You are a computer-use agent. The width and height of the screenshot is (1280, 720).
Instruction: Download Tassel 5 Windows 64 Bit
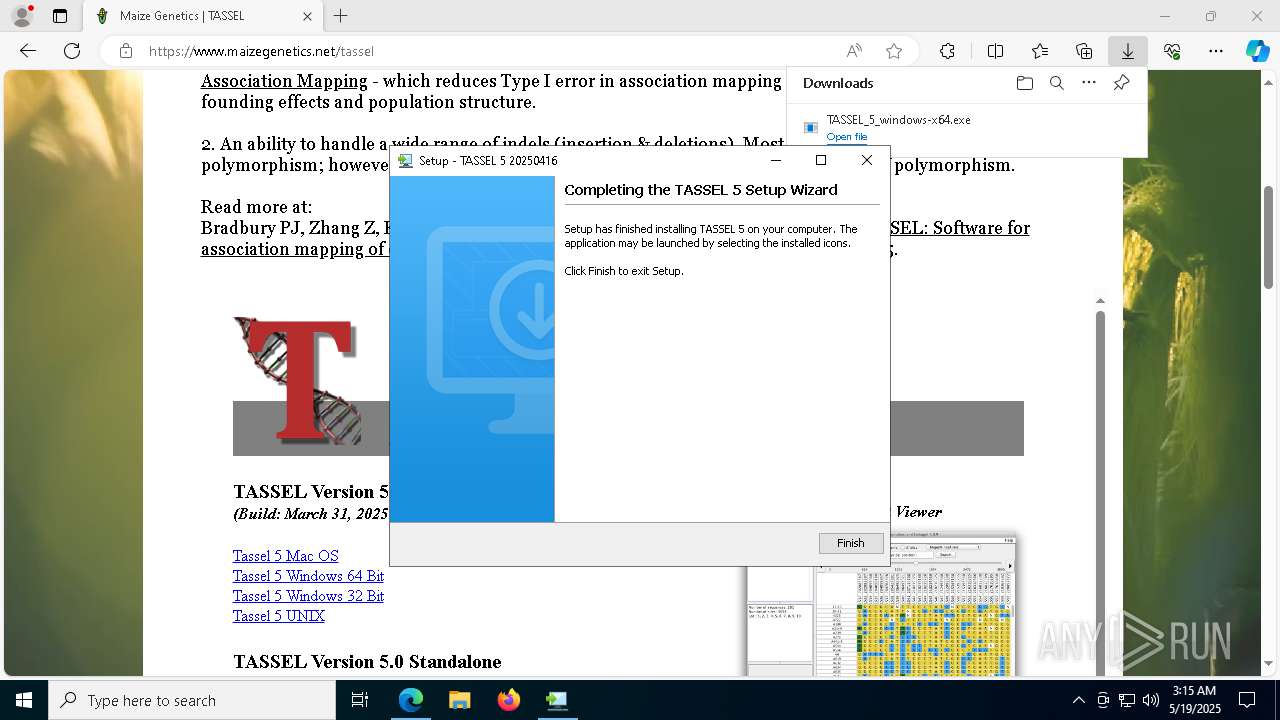click(x=308, y=576)
